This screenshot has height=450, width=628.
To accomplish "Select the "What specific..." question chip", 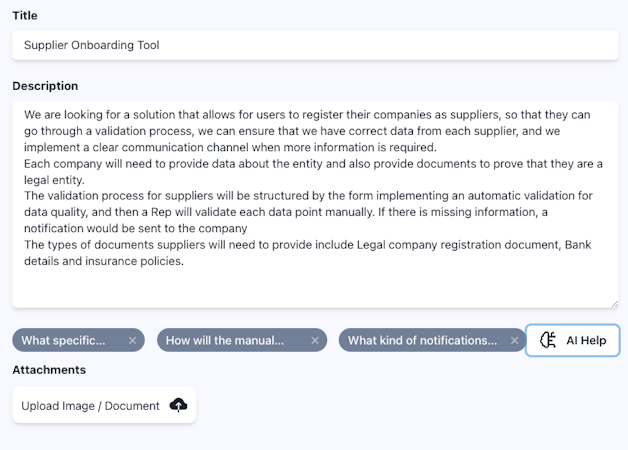I will coord(64,341).
